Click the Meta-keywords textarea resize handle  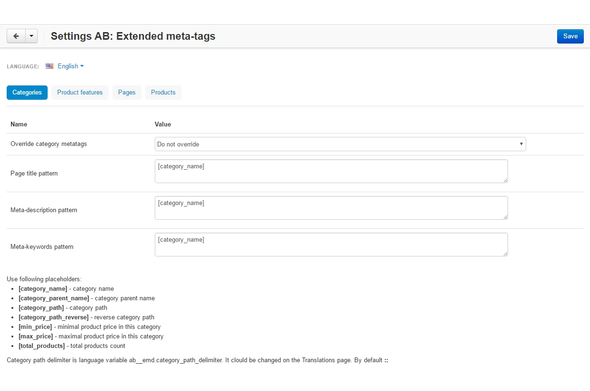pos(505,254)
